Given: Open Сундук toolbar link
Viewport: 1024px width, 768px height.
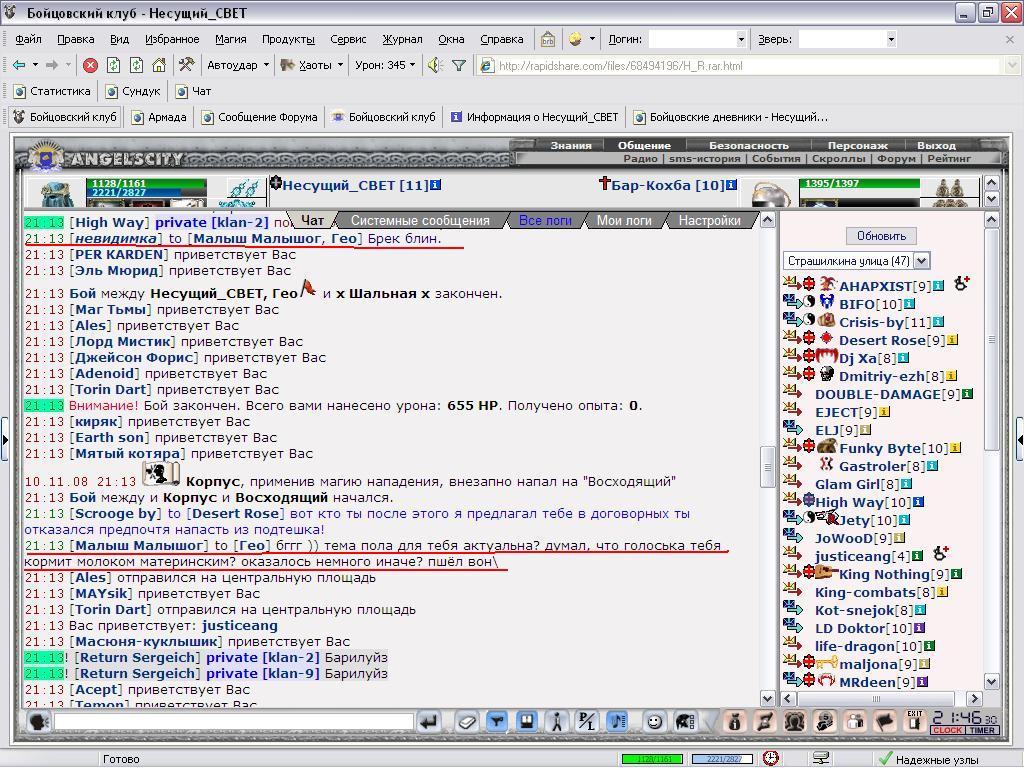Looking at the screenshot, I should 134,91.
